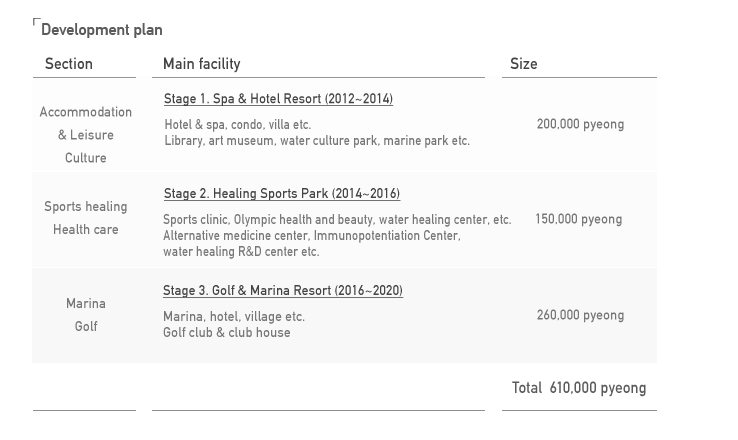The image size is (738, 440).
Task: Click the Accommodation & Leisure Culture cell
Action: coord(86,135)
